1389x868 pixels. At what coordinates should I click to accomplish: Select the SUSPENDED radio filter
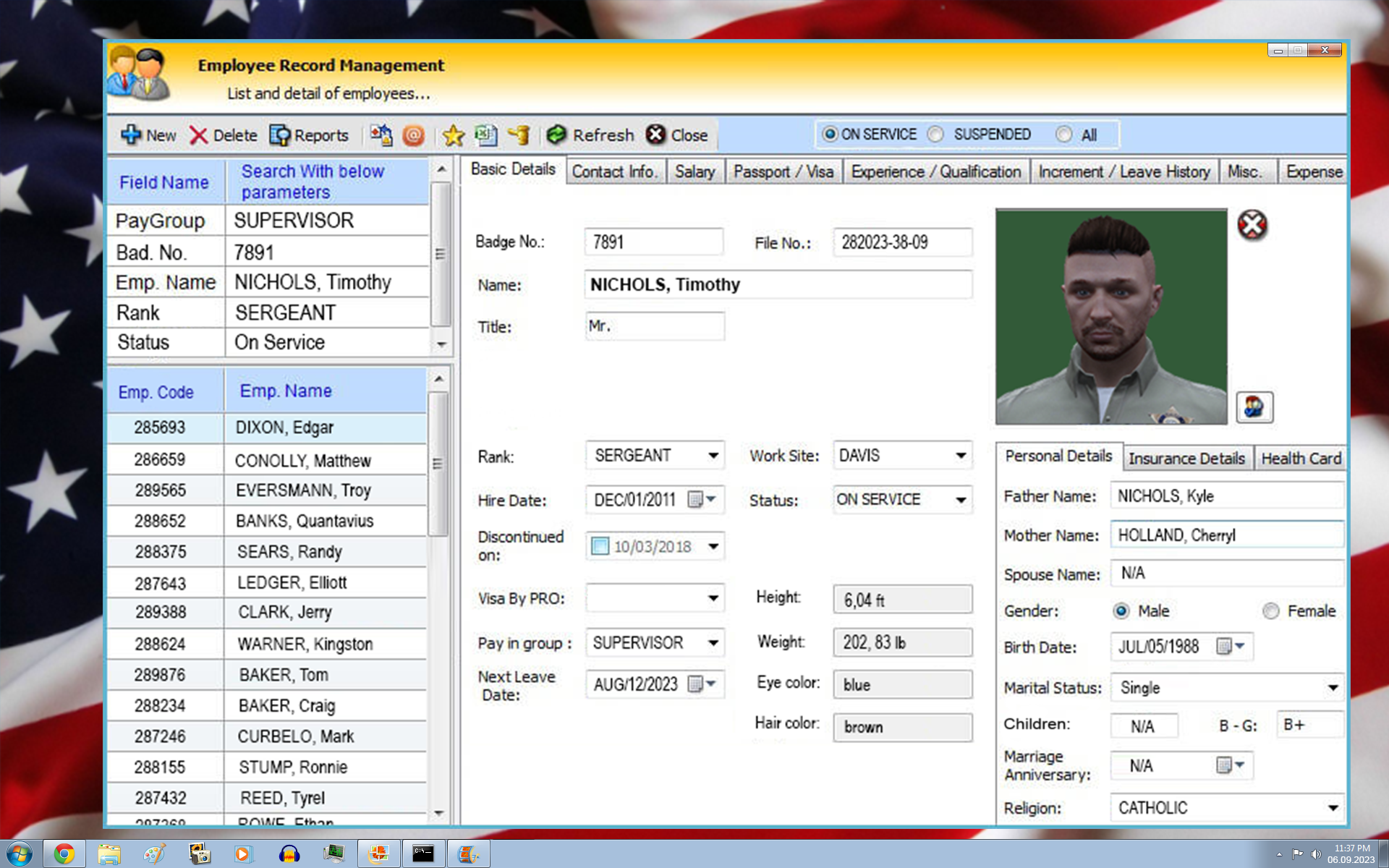pyautogui.click(x=936, y=135)
